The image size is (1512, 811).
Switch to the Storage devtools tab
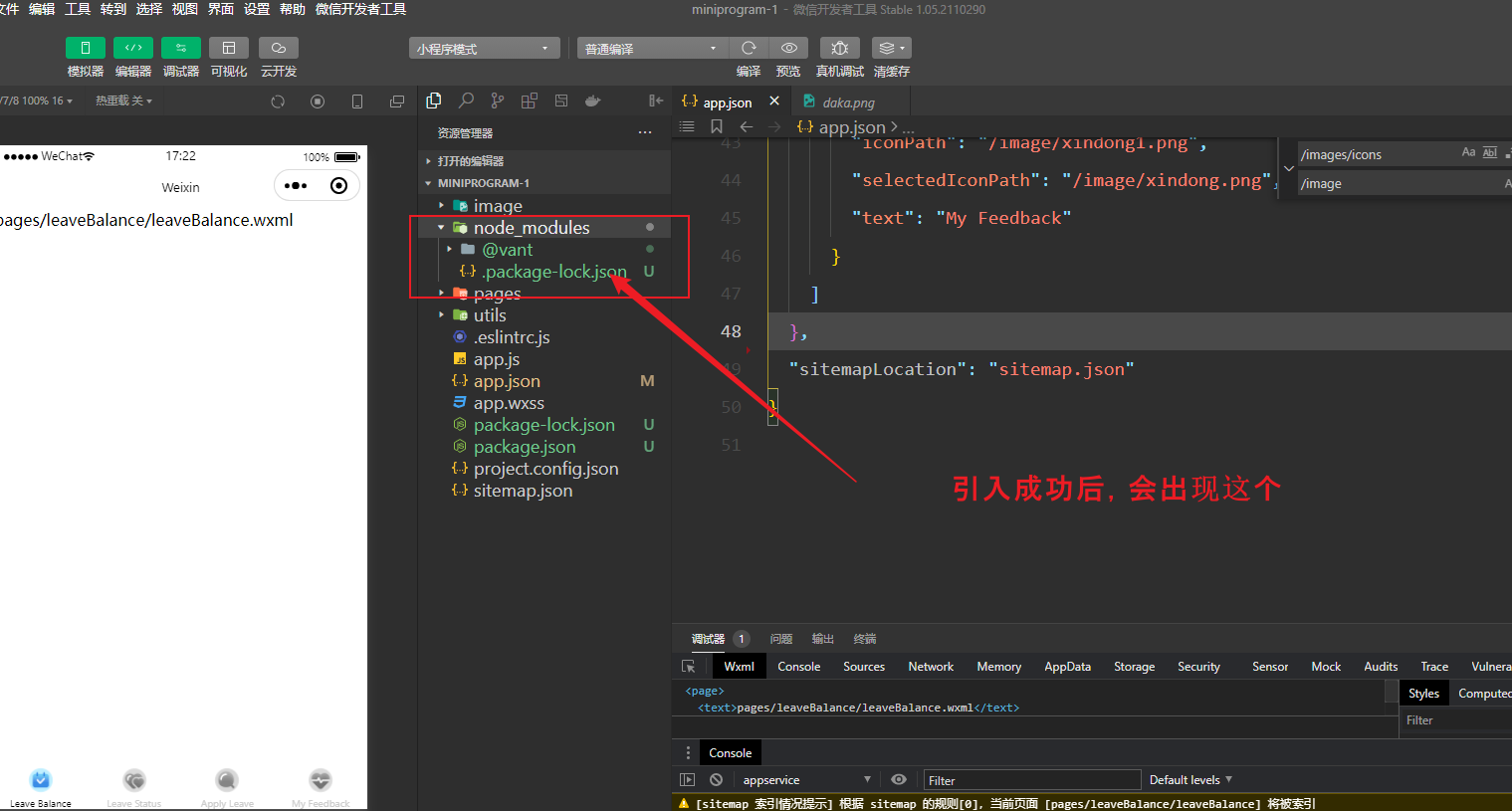click(x=1134, y=667)
